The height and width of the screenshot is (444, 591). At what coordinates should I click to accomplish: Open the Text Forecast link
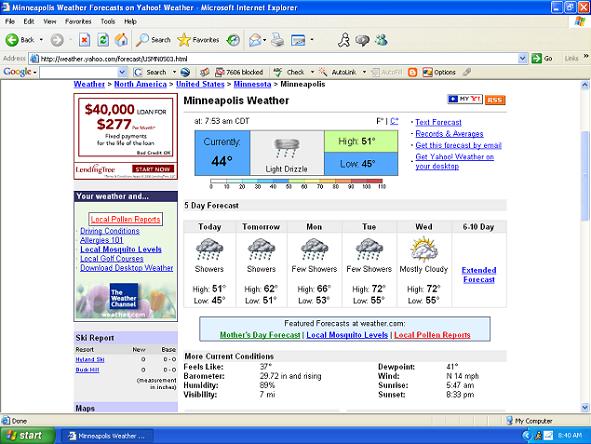(438, 122)
